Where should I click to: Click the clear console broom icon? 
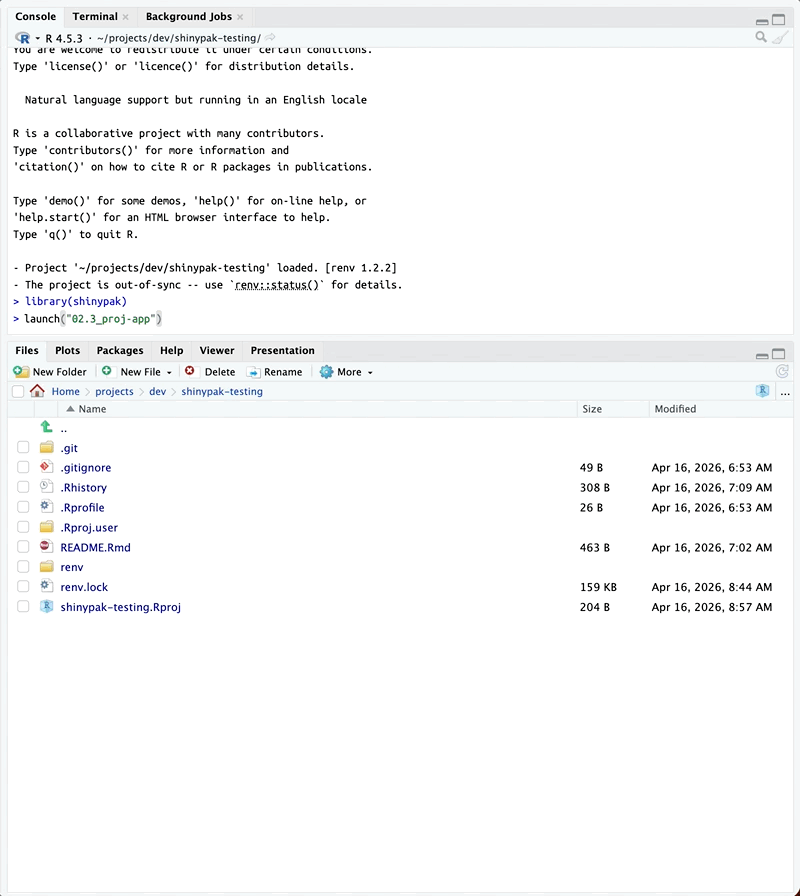pyautogui.click(x=781, y=38)
